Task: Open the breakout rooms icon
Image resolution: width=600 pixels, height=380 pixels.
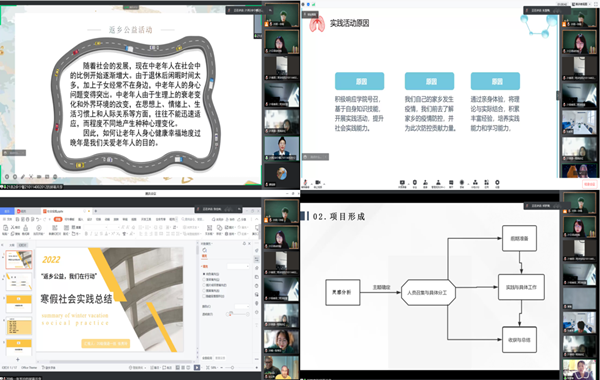Action: (475, 183)
